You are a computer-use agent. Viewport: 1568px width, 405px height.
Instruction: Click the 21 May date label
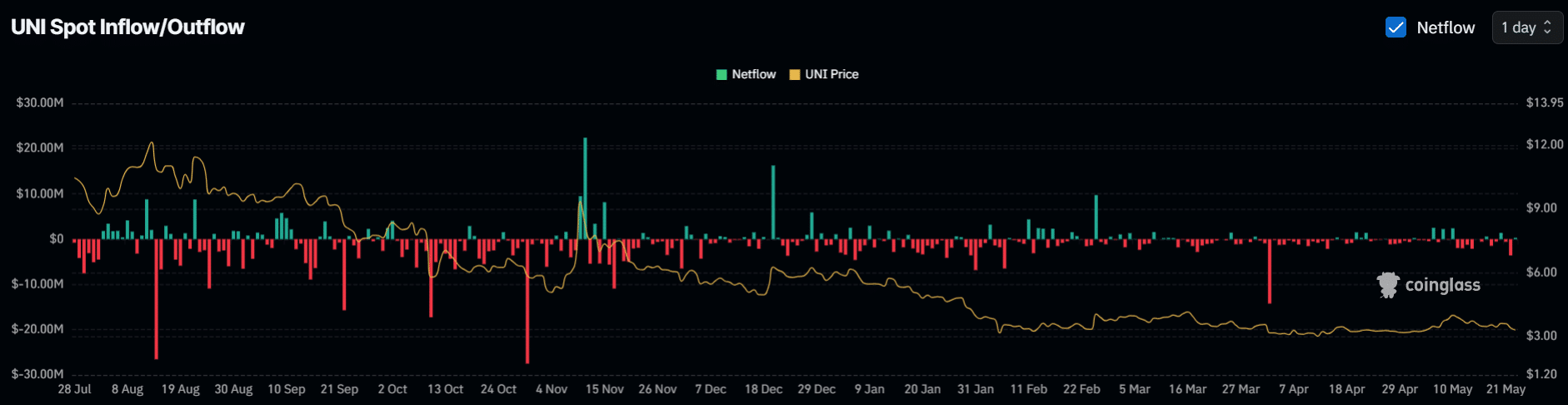pyautogui.click(x=1506, y=389)
